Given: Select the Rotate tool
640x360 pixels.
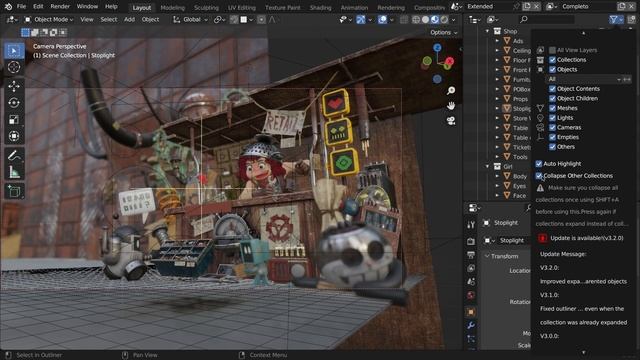Looking at the screenshot, I should [x=14, y=103].
